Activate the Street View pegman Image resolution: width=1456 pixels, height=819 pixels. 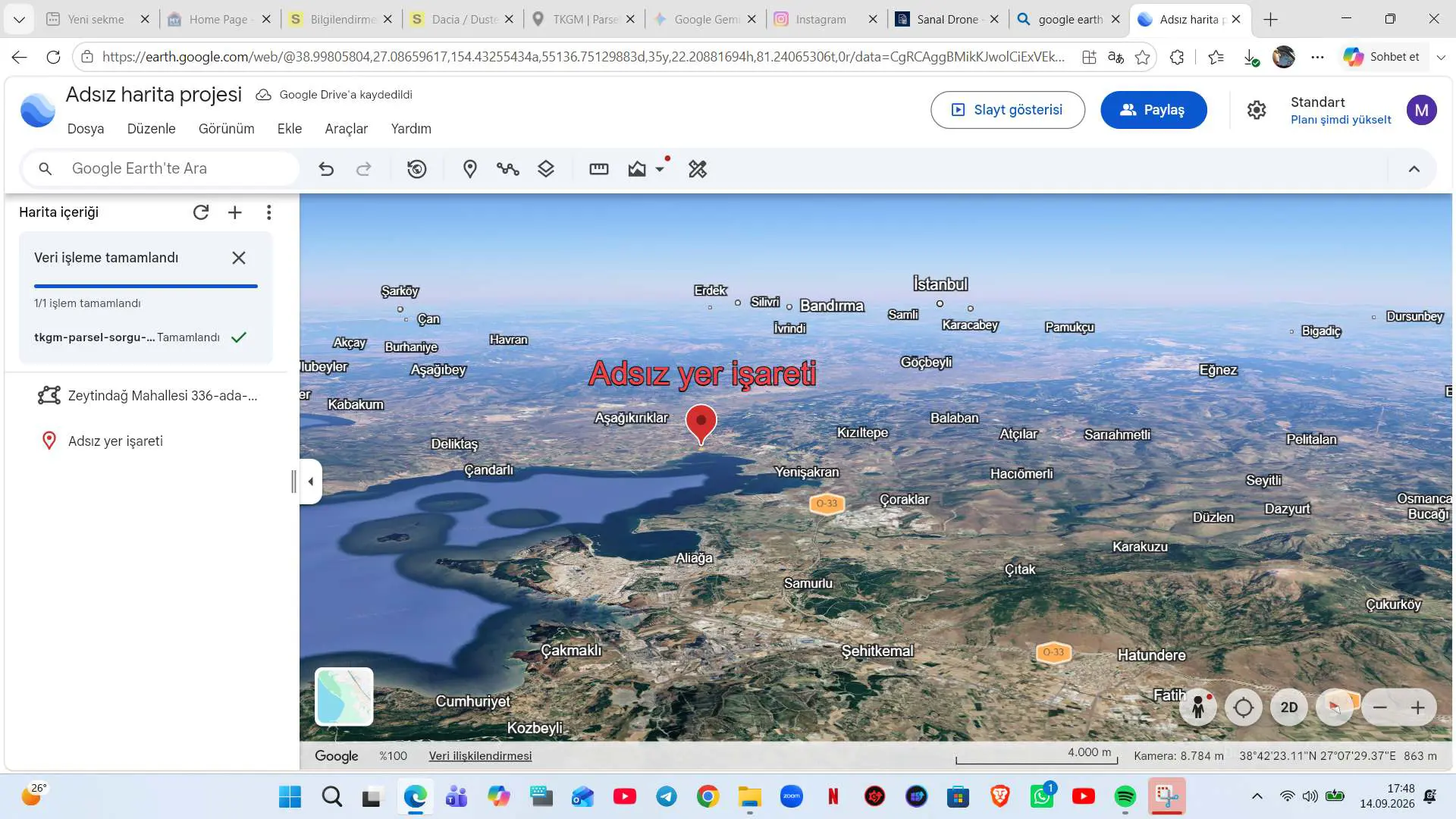(x=1198, y=708)
